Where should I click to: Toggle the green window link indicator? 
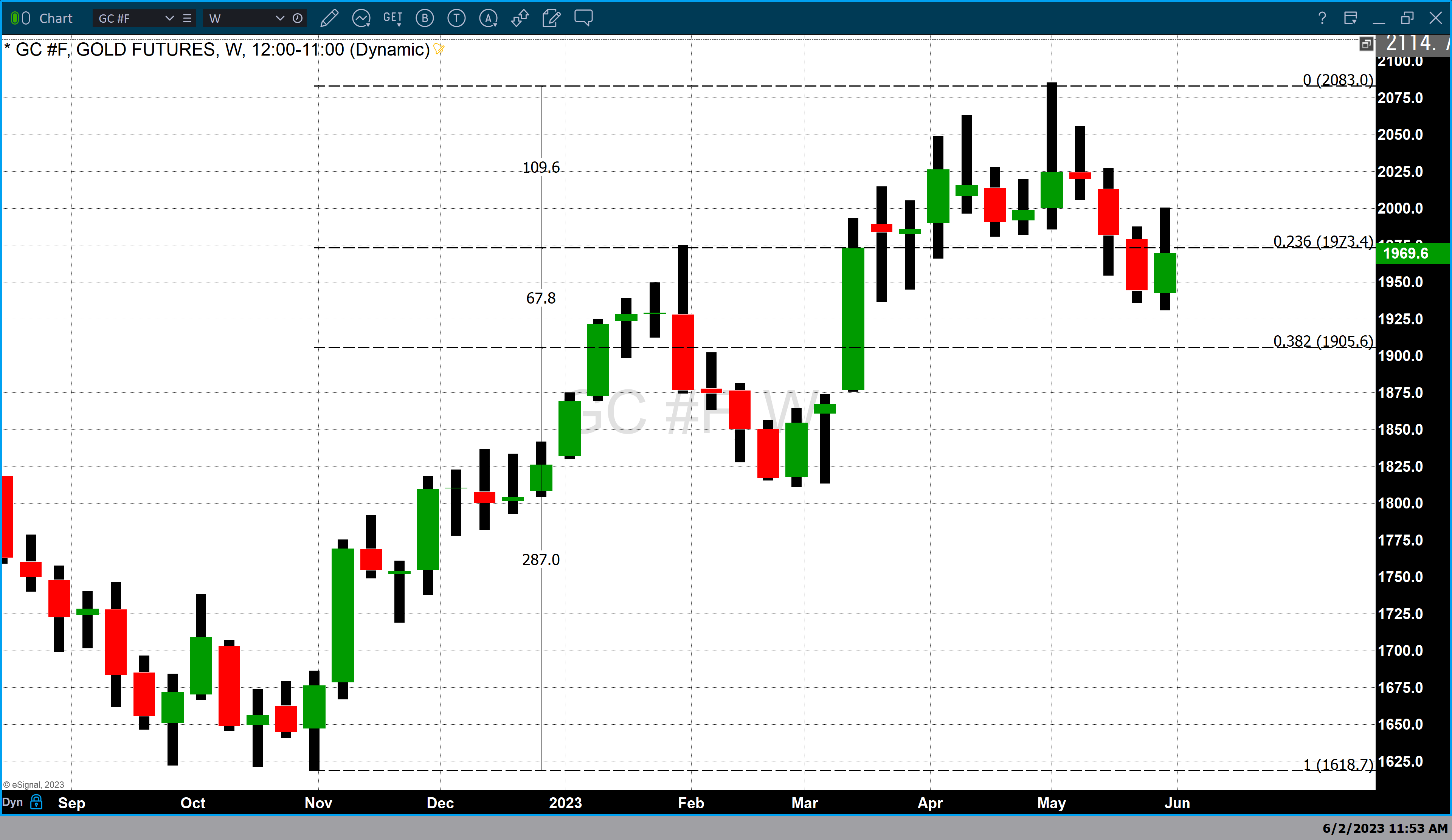16,19
